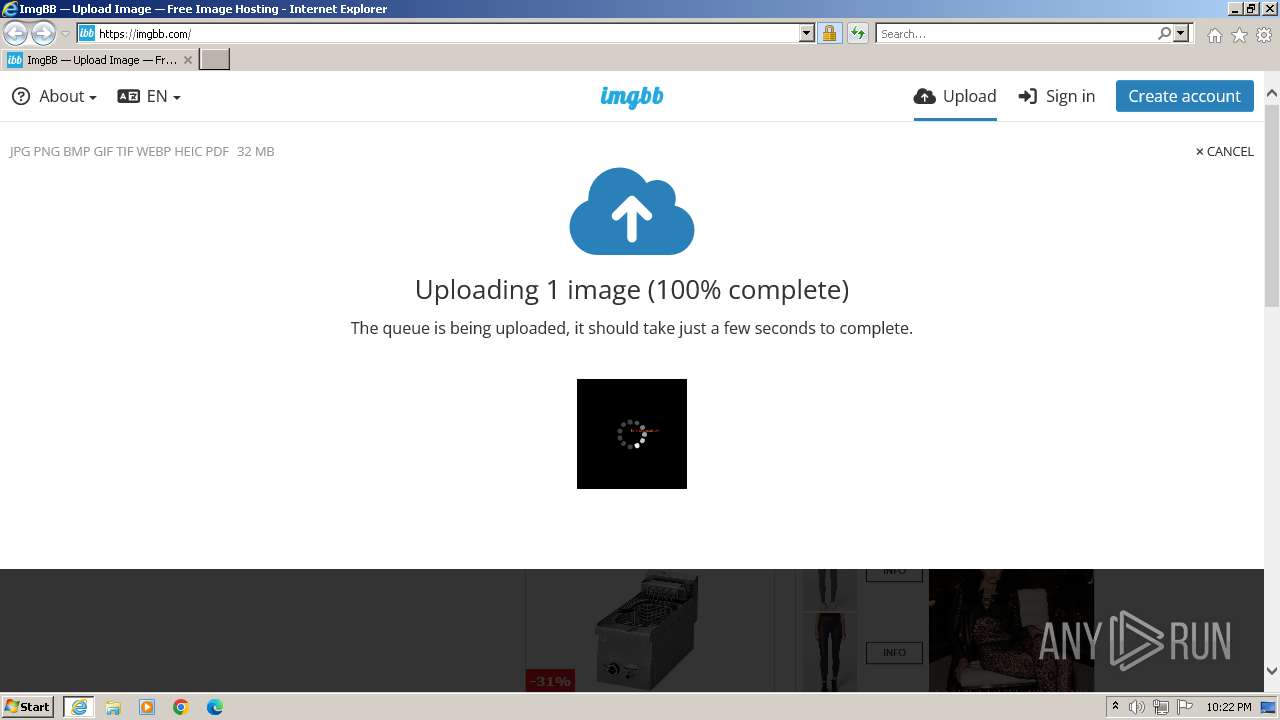
Task: Click the imgbb.com address bar
Action: pos(446,33)
